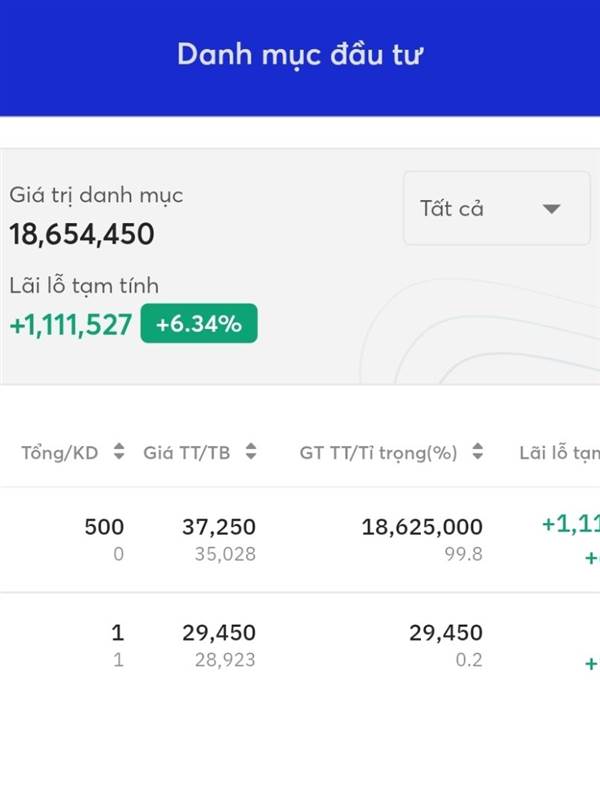Viewport: 600px width, 800px height.
Task: Click sort arrows beside Giá TT/TB
Action: click(x=251, y=452)
